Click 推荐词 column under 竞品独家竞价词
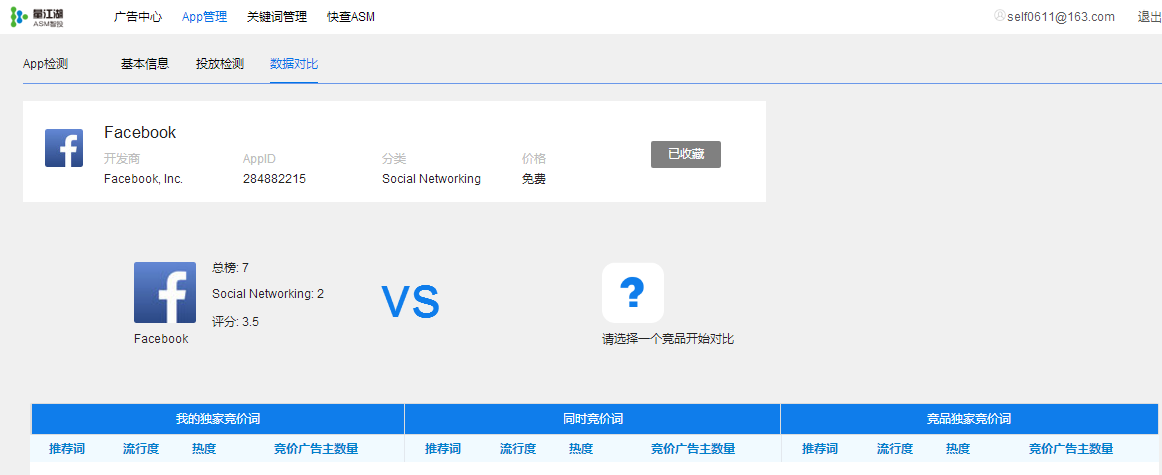Image resolution: width=1162 pixels, height=475 pixels. pos(820,448)
